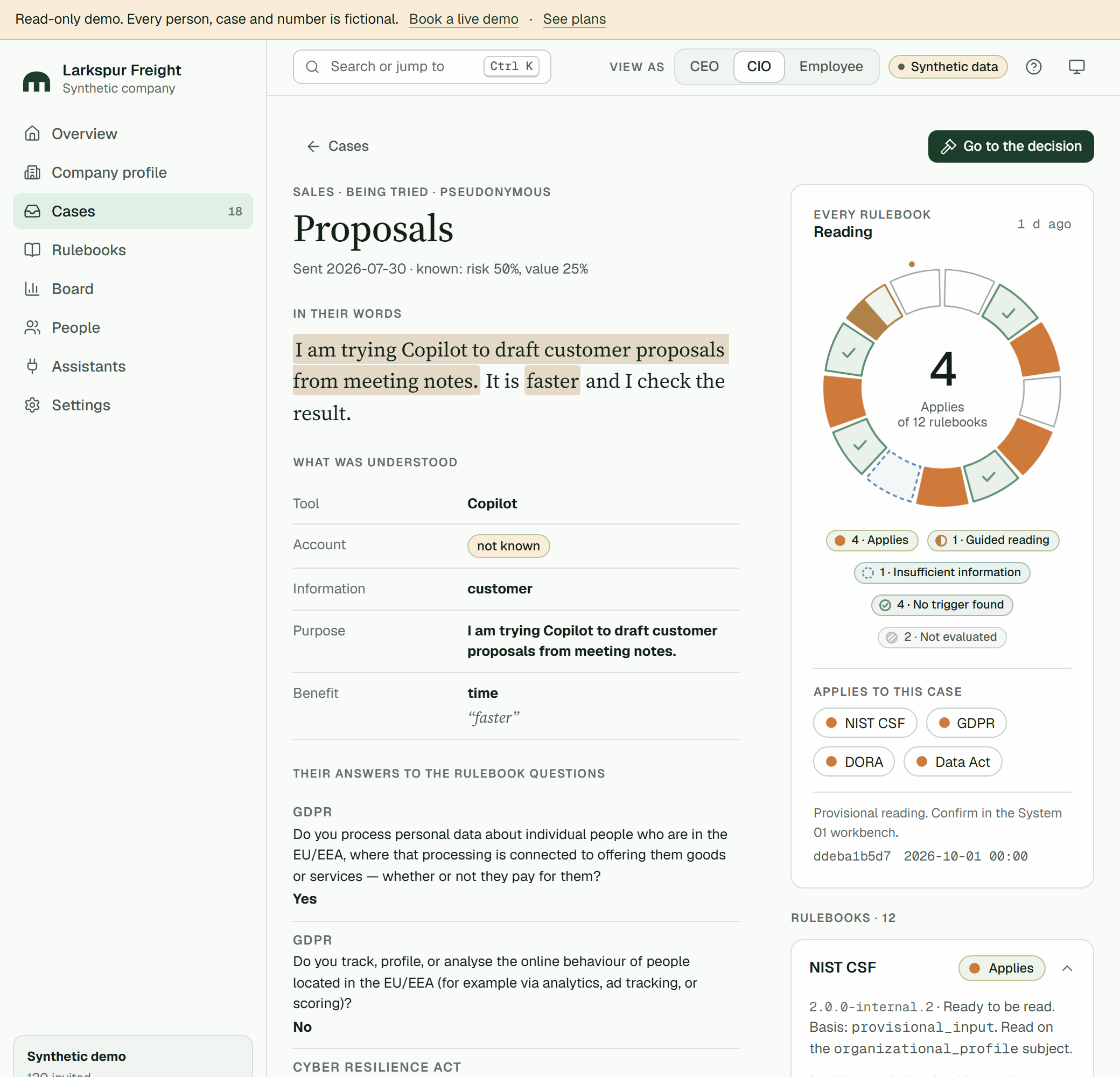This screenshot has width=1120, height=1077.
Task: Select the NIST CSF applies chip
Action: pos(865,723)
